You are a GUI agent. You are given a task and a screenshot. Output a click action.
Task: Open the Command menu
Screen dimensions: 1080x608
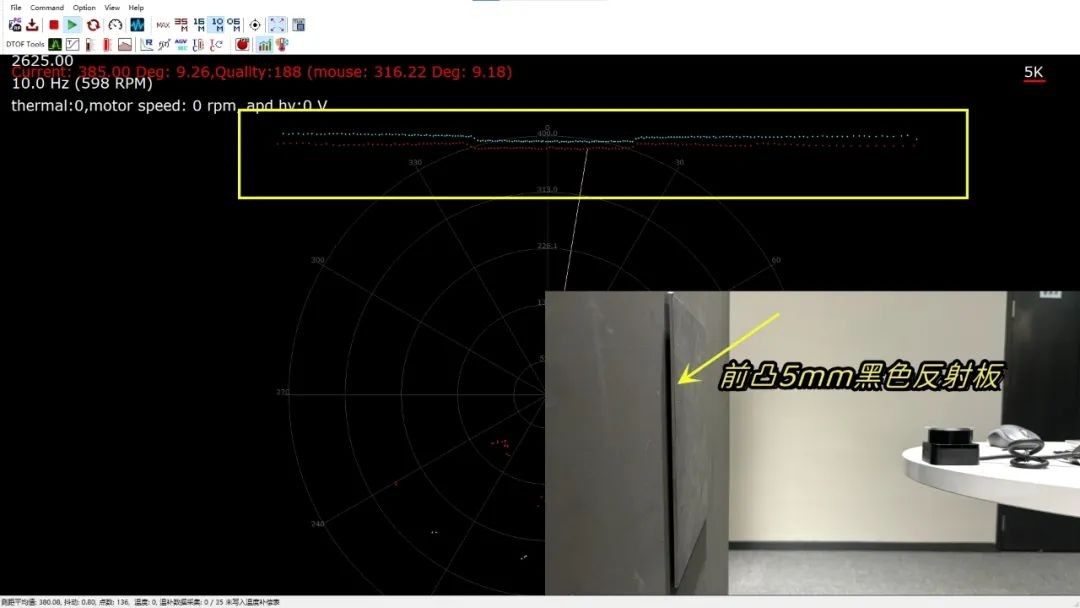[x=47, y=8]
